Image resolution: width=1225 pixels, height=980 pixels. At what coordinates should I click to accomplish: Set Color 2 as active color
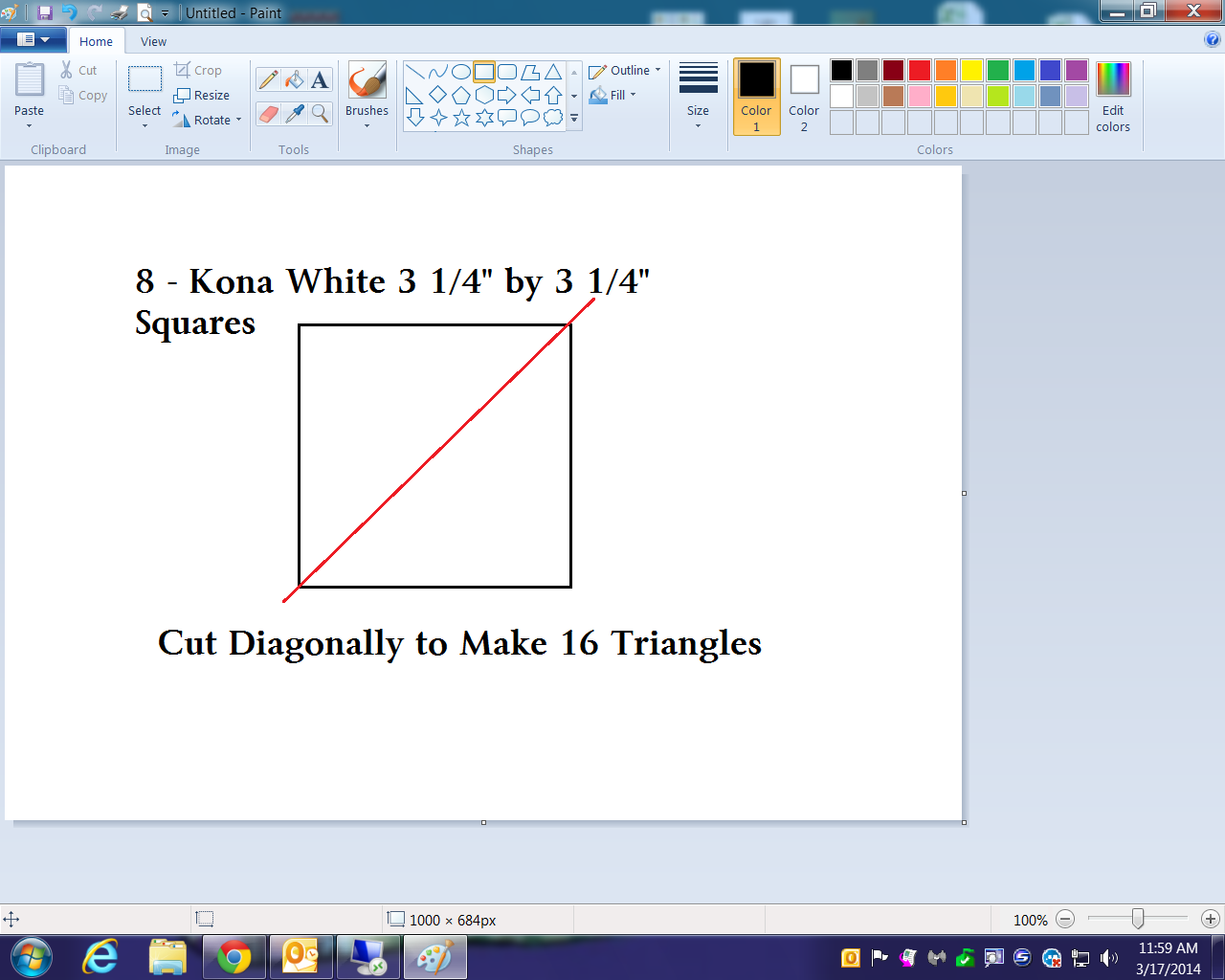pos(803,96)
